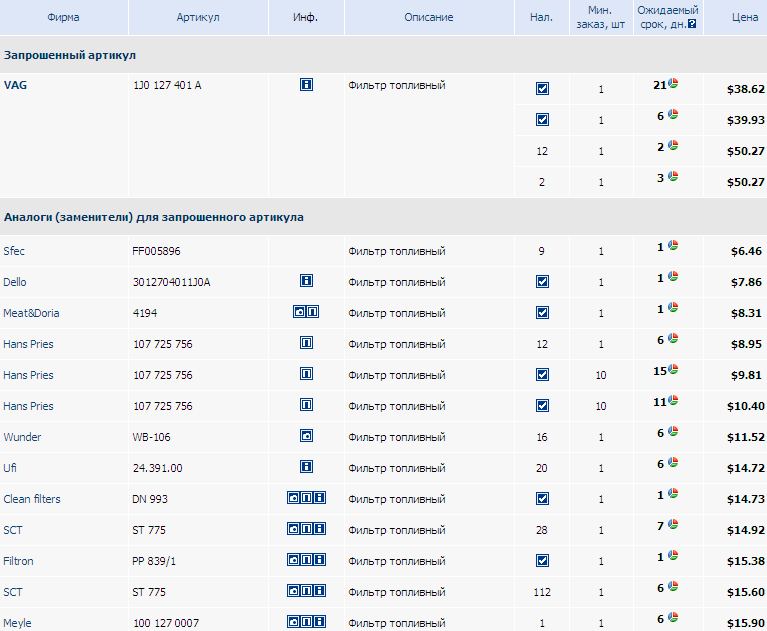View the photo icon for Filtron PP 839/1

pyautogui.click(x=293, y=560)
